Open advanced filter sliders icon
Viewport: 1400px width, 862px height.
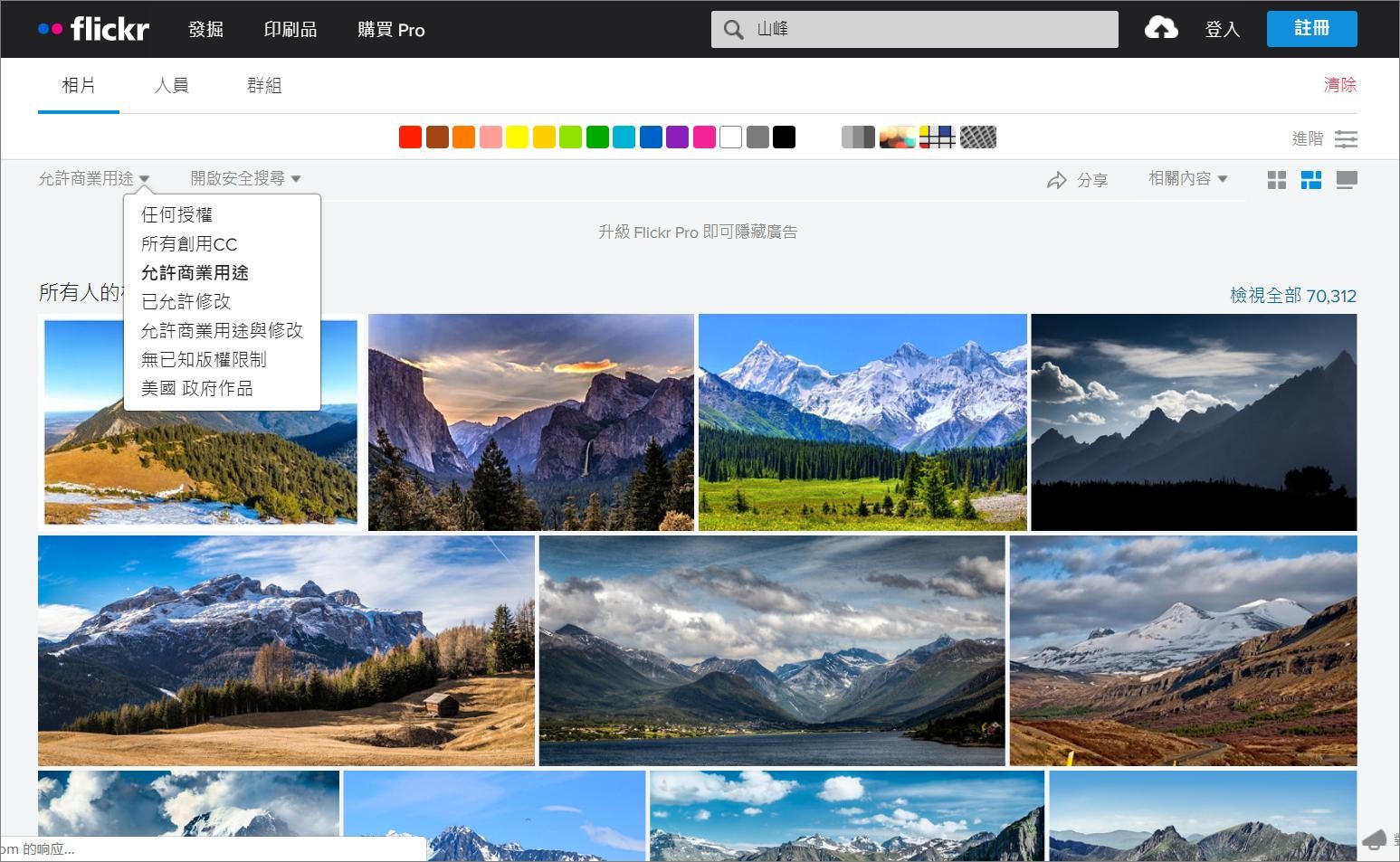pyautogui.click(x=1346, y=138)
